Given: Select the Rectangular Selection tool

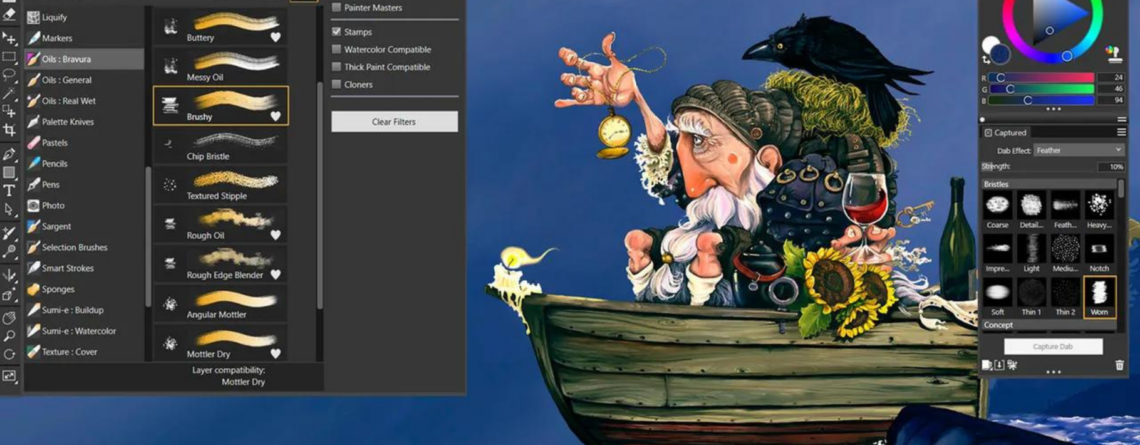Looking at the screenshot, I should [9, 56].
